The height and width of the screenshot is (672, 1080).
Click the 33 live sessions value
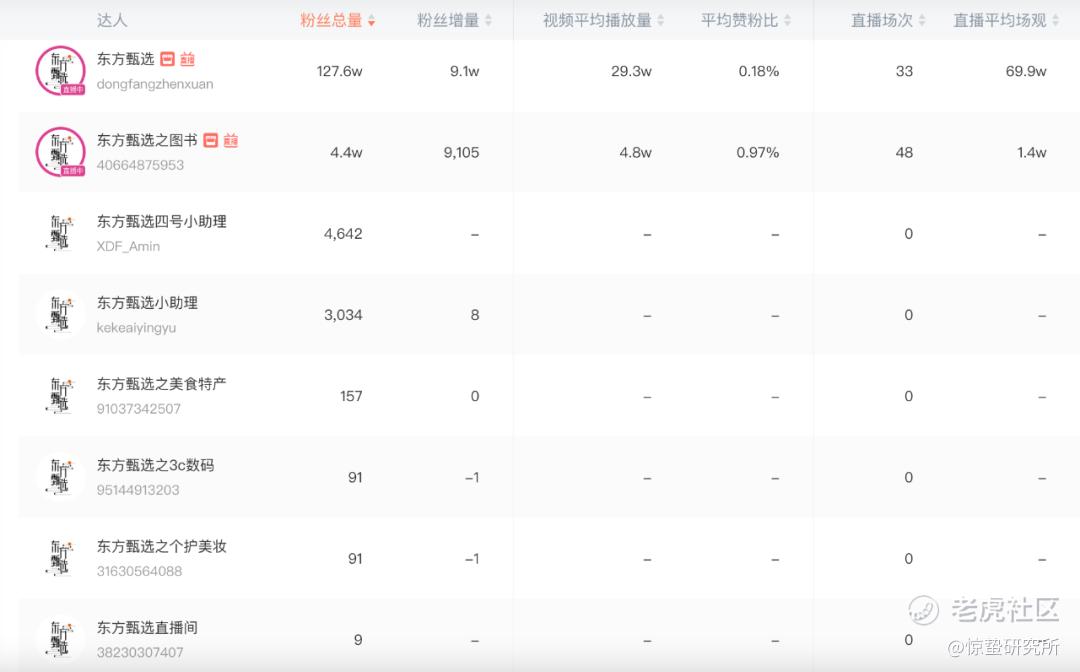tap(904, 71)
